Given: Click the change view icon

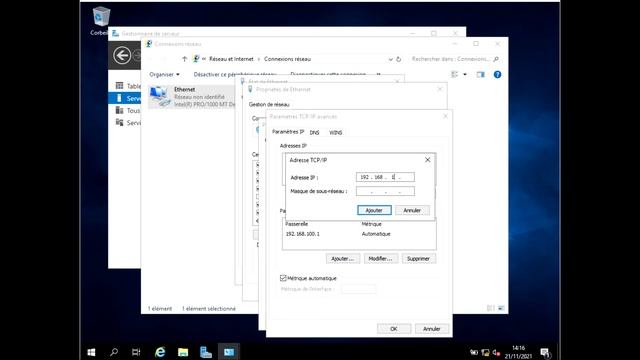Looking at the screenshot, I should click(x=454, y=74).
